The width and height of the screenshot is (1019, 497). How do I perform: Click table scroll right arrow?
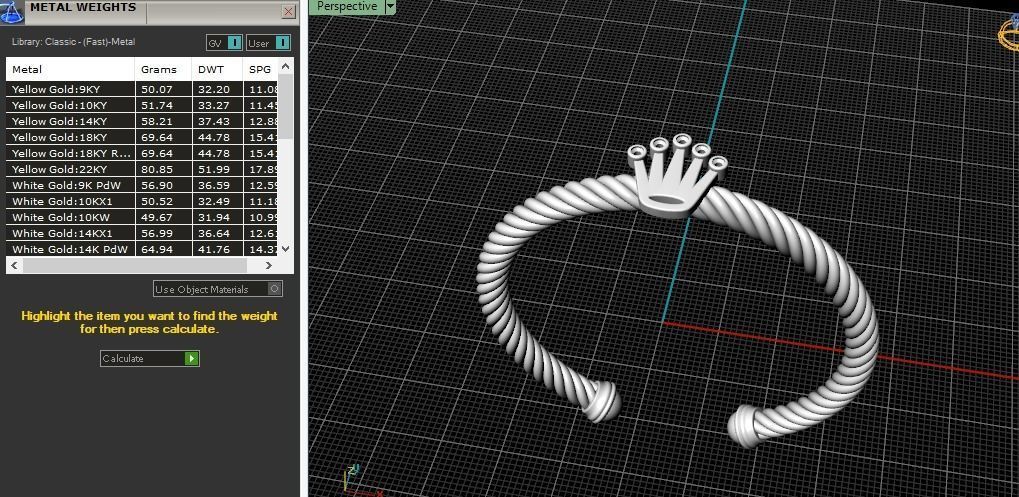pyautogui.click(x=269, y=265)
